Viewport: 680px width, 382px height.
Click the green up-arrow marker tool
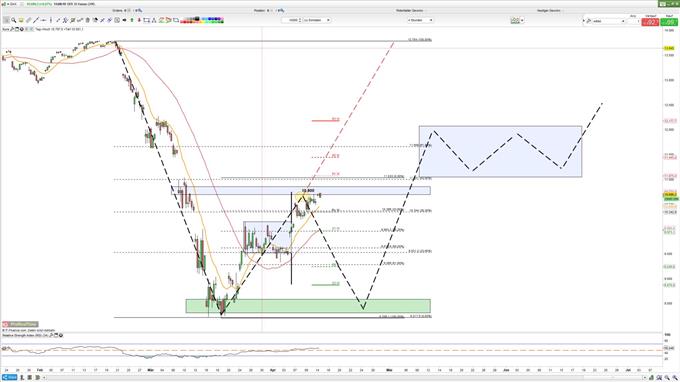click(x=132, y=20)
